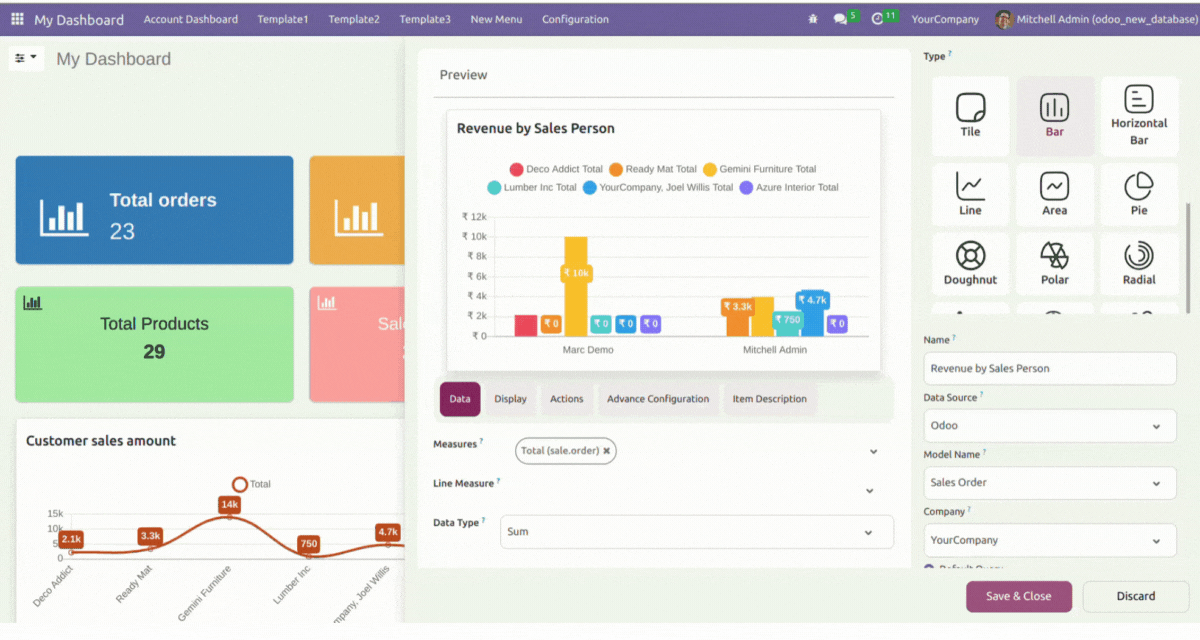Viewport: 1200px width, 640px height.
Task: Click the Name input field
Action: click(x=1049, y=369)
